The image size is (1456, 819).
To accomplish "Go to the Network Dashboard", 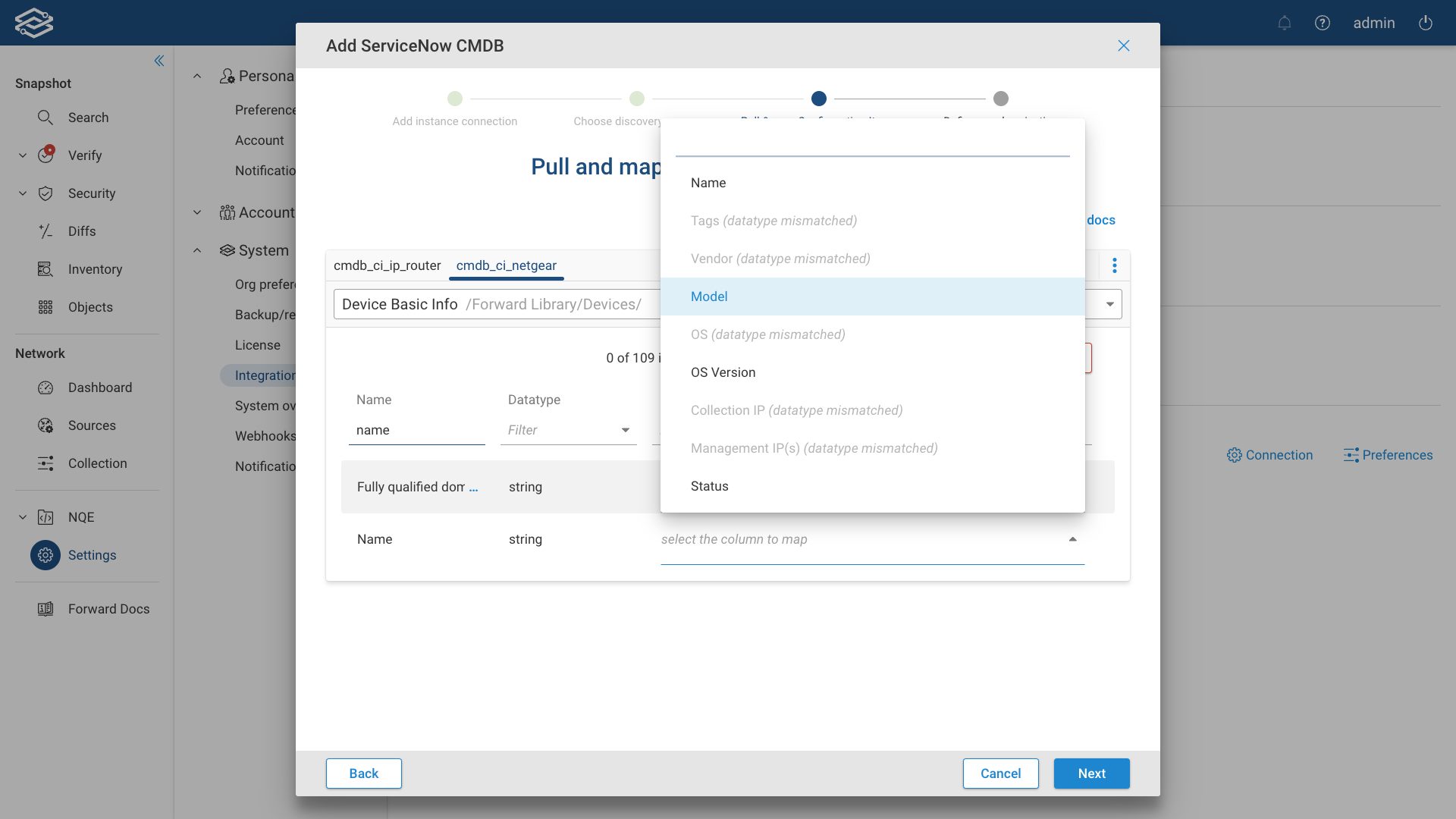I will coord(99,388).
